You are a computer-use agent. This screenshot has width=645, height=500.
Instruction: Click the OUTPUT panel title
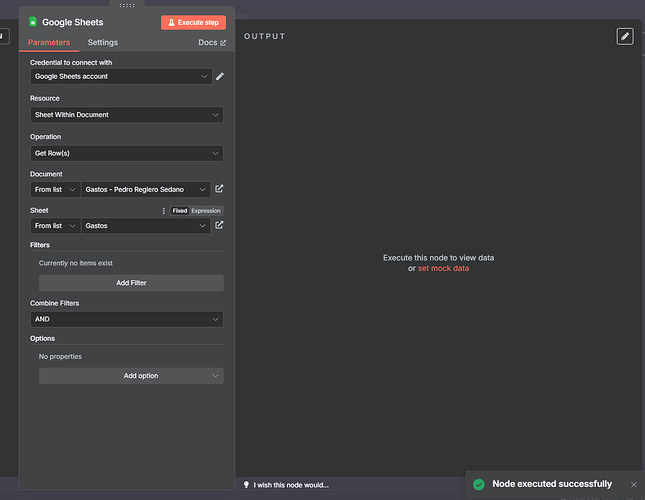pos(264,36)
